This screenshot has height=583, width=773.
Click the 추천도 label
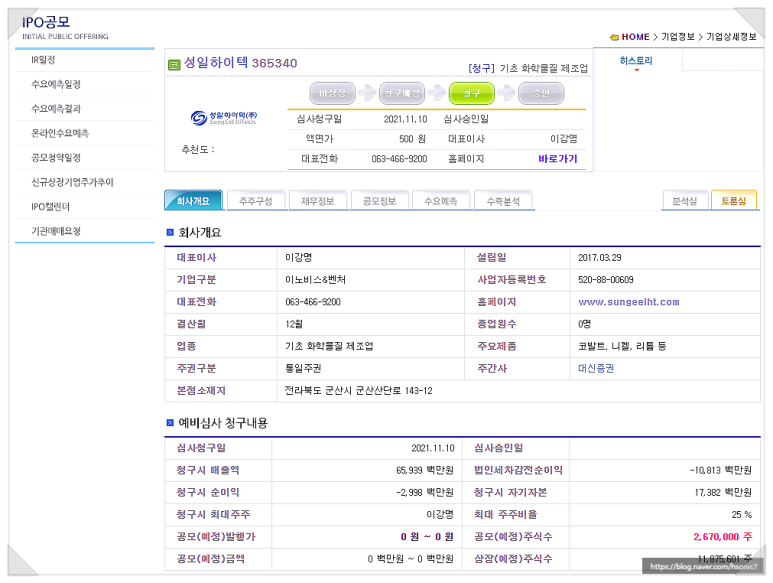[198, 149]
